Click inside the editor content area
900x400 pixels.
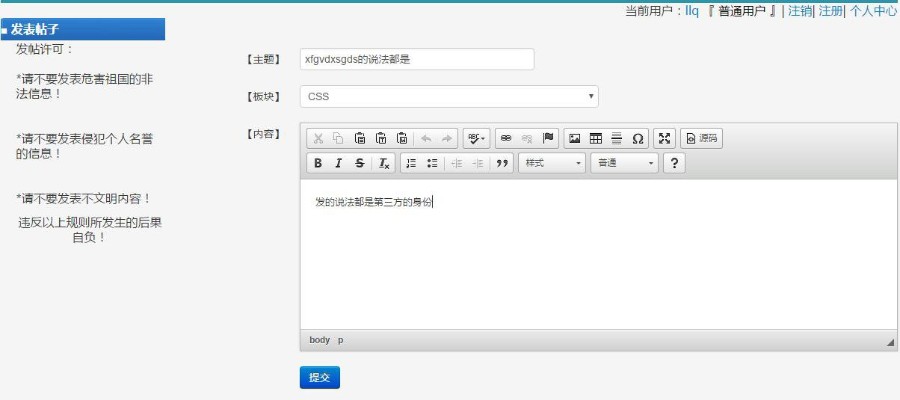(x=598, y=254)
